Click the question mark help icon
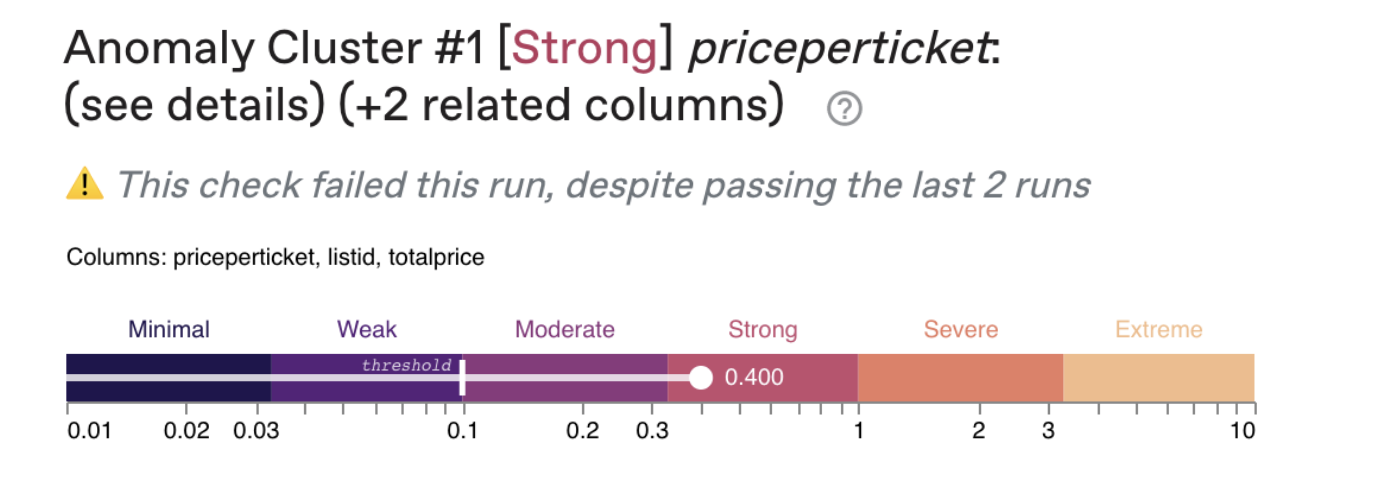 click(845, 109)
